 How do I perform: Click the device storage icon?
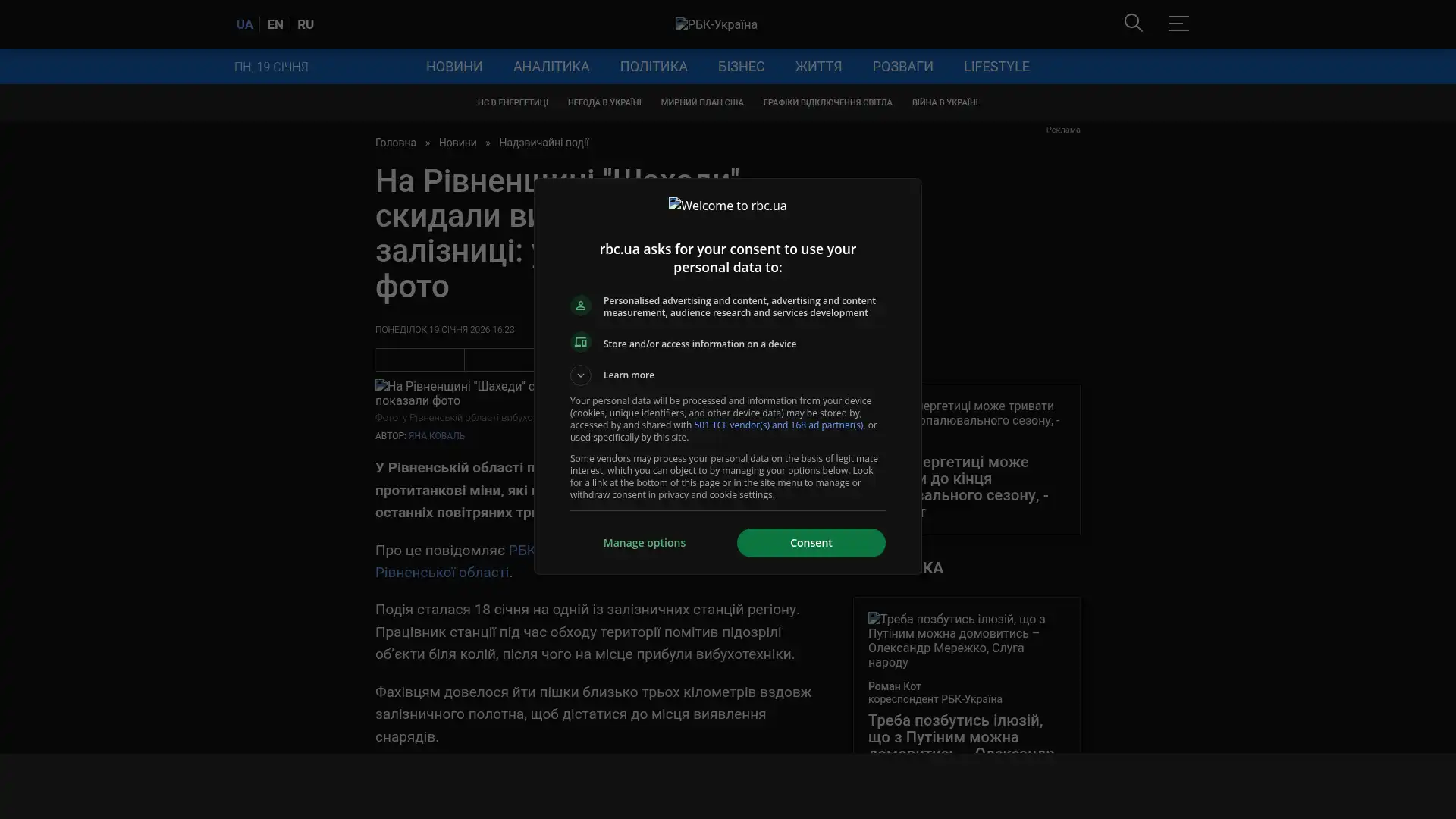tap(581, 343)
